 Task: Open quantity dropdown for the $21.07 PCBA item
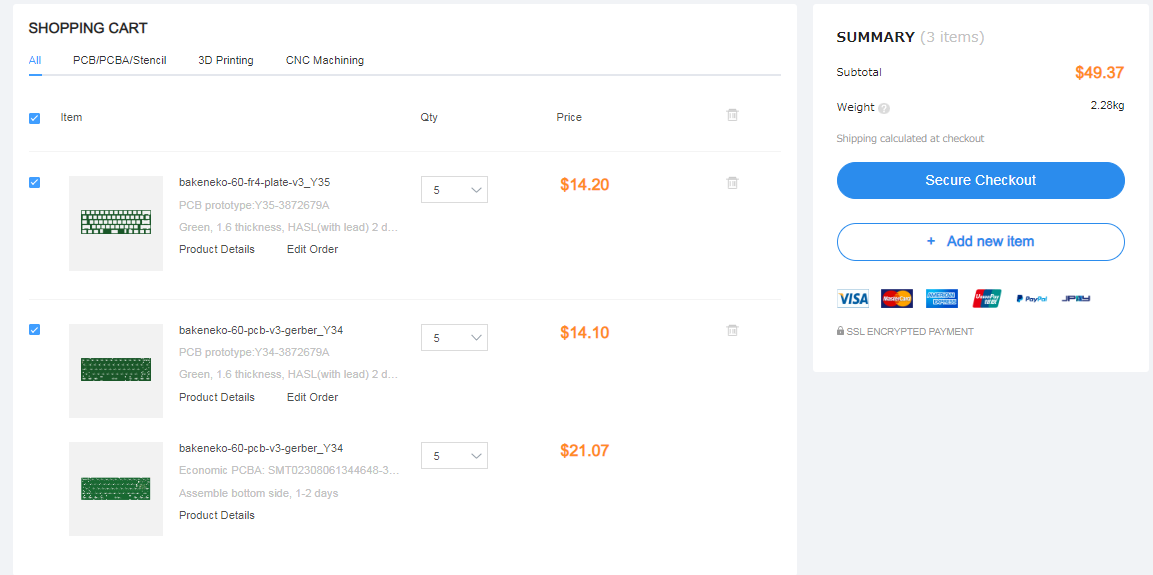pos(454,456)
